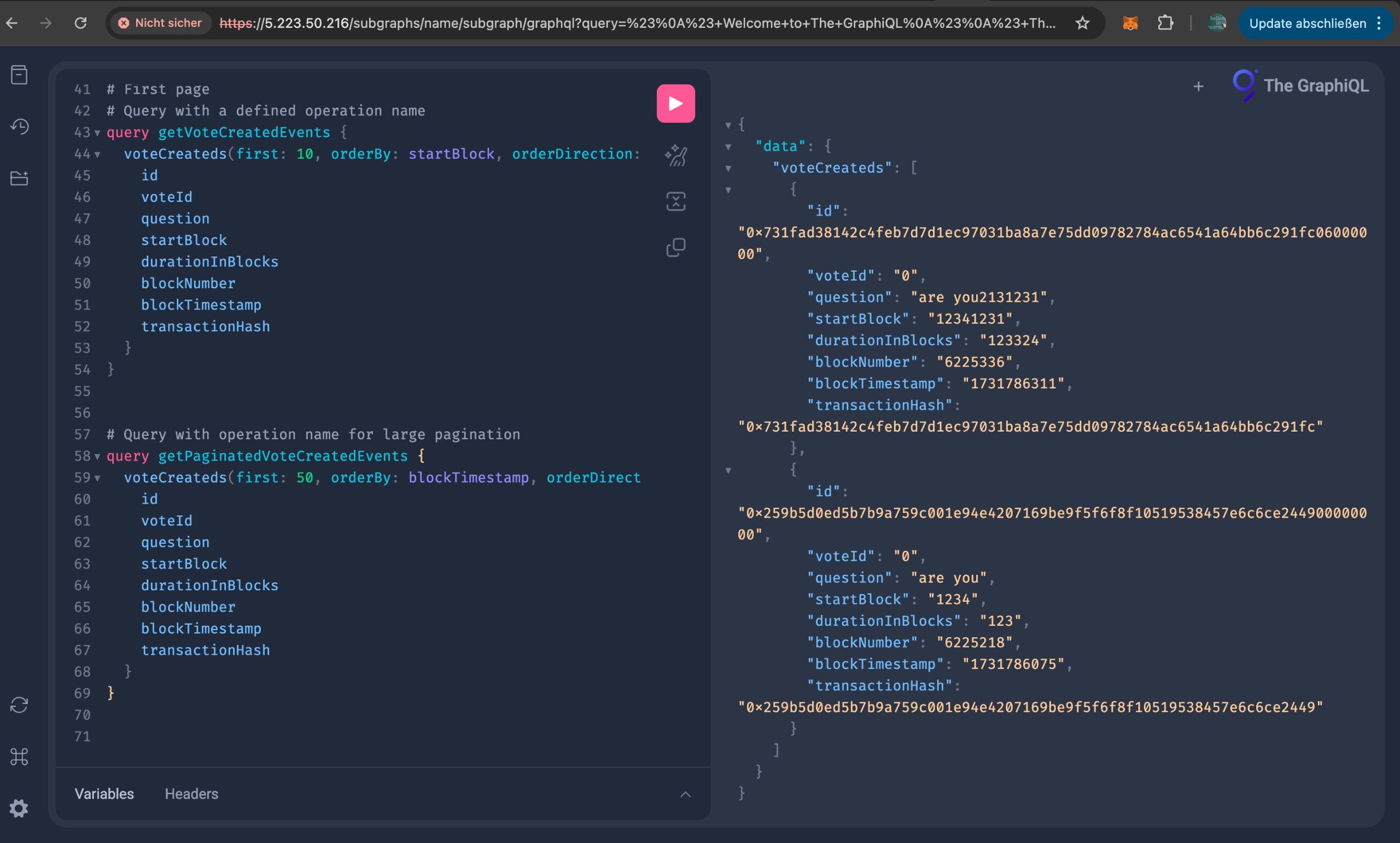Viewport: 1400px width, 843px height.
Task: Click getPaginatedVoteCreatedEvents operation name
Action: point(283,456)
